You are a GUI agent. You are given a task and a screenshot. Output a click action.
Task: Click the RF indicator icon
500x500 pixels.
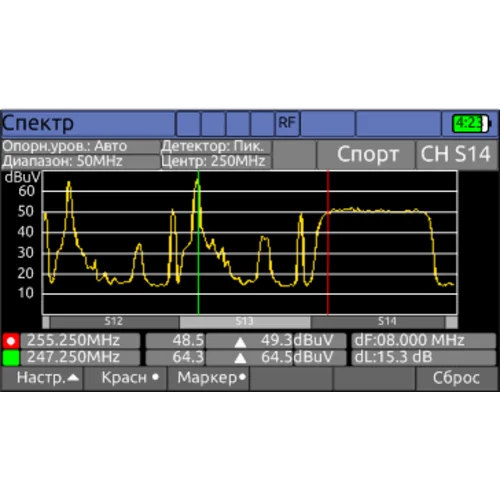[x=287, y=123]
